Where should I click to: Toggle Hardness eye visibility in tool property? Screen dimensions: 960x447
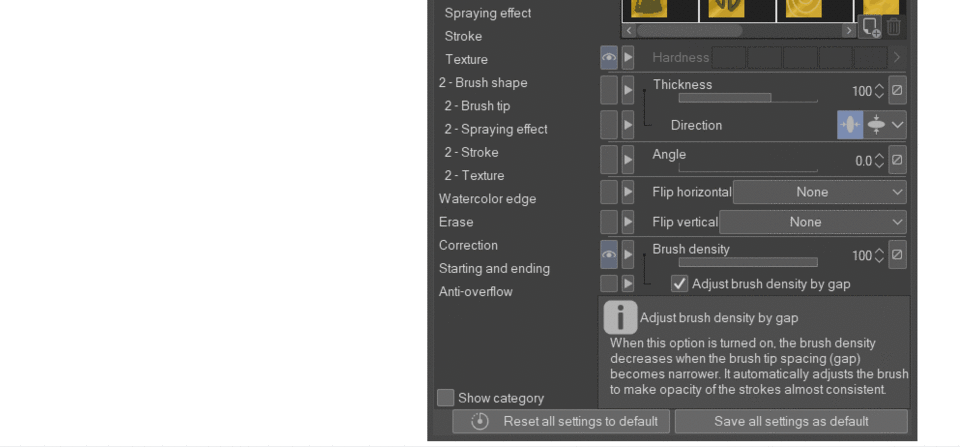[609, 58]
